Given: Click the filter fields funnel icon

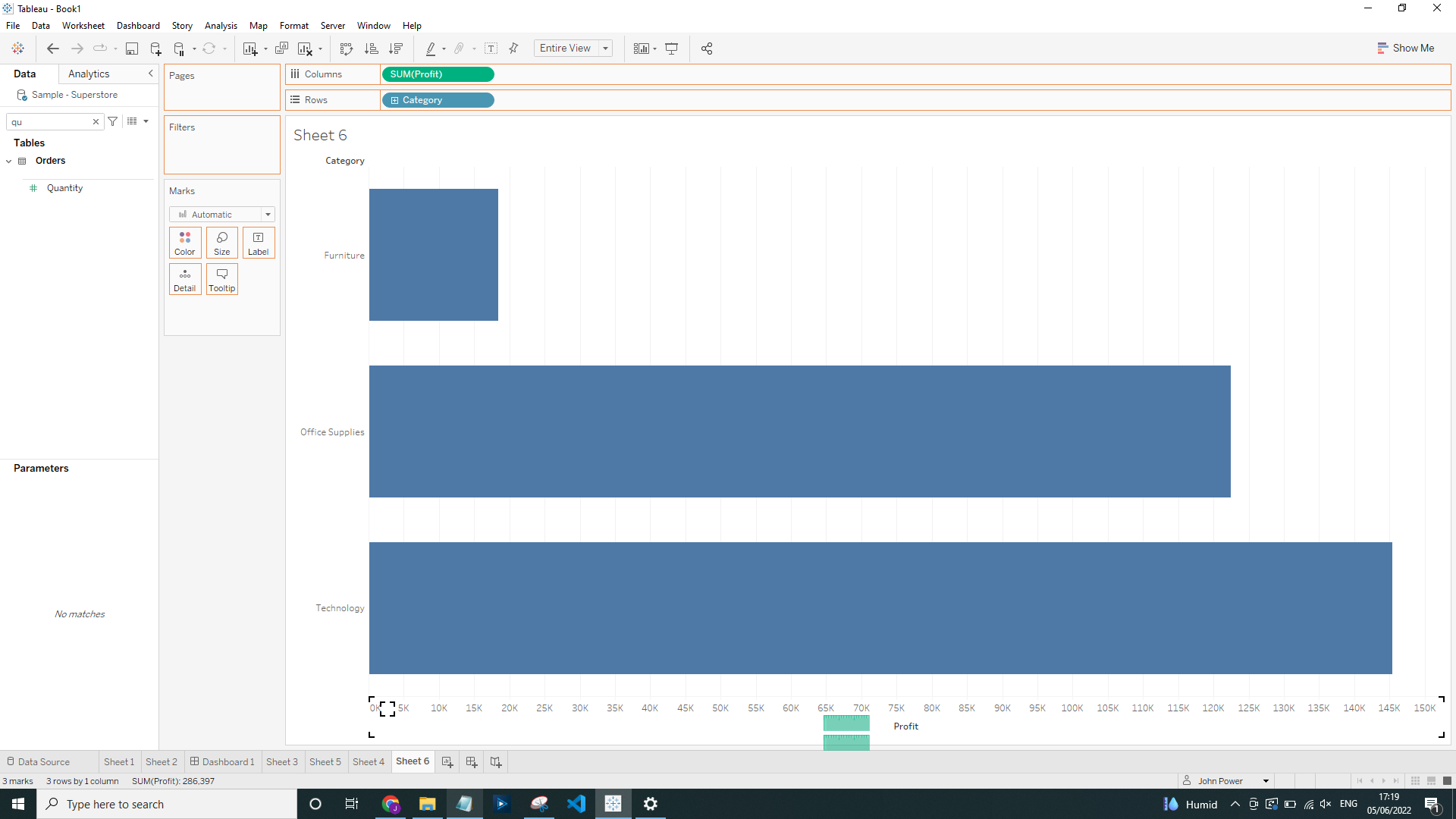Looking at the screenshot, I should (x=112, y=121).
